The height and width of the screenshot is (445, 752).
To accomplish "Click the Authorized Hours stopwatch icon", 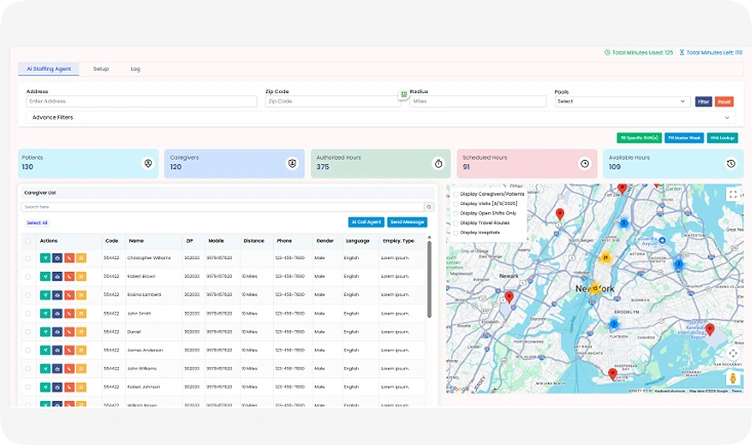I will coord(438,164).
